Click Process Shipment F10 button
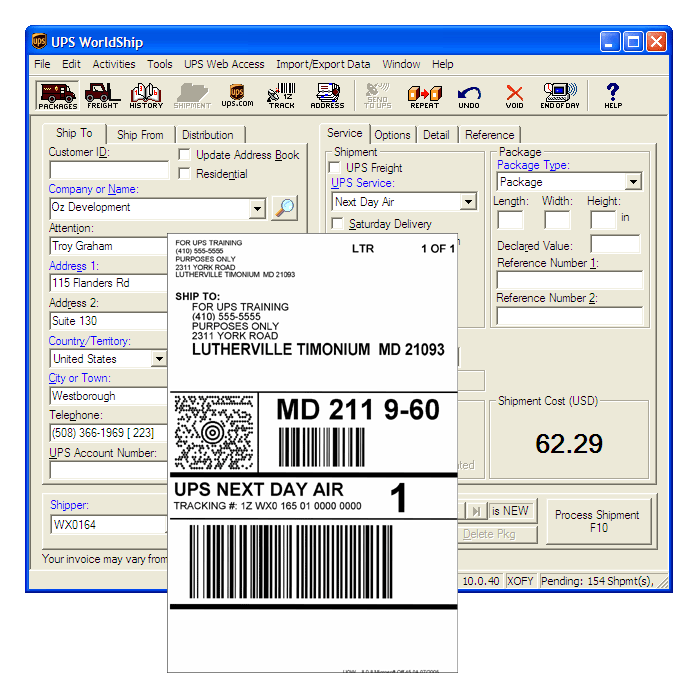 coord(598,521)
